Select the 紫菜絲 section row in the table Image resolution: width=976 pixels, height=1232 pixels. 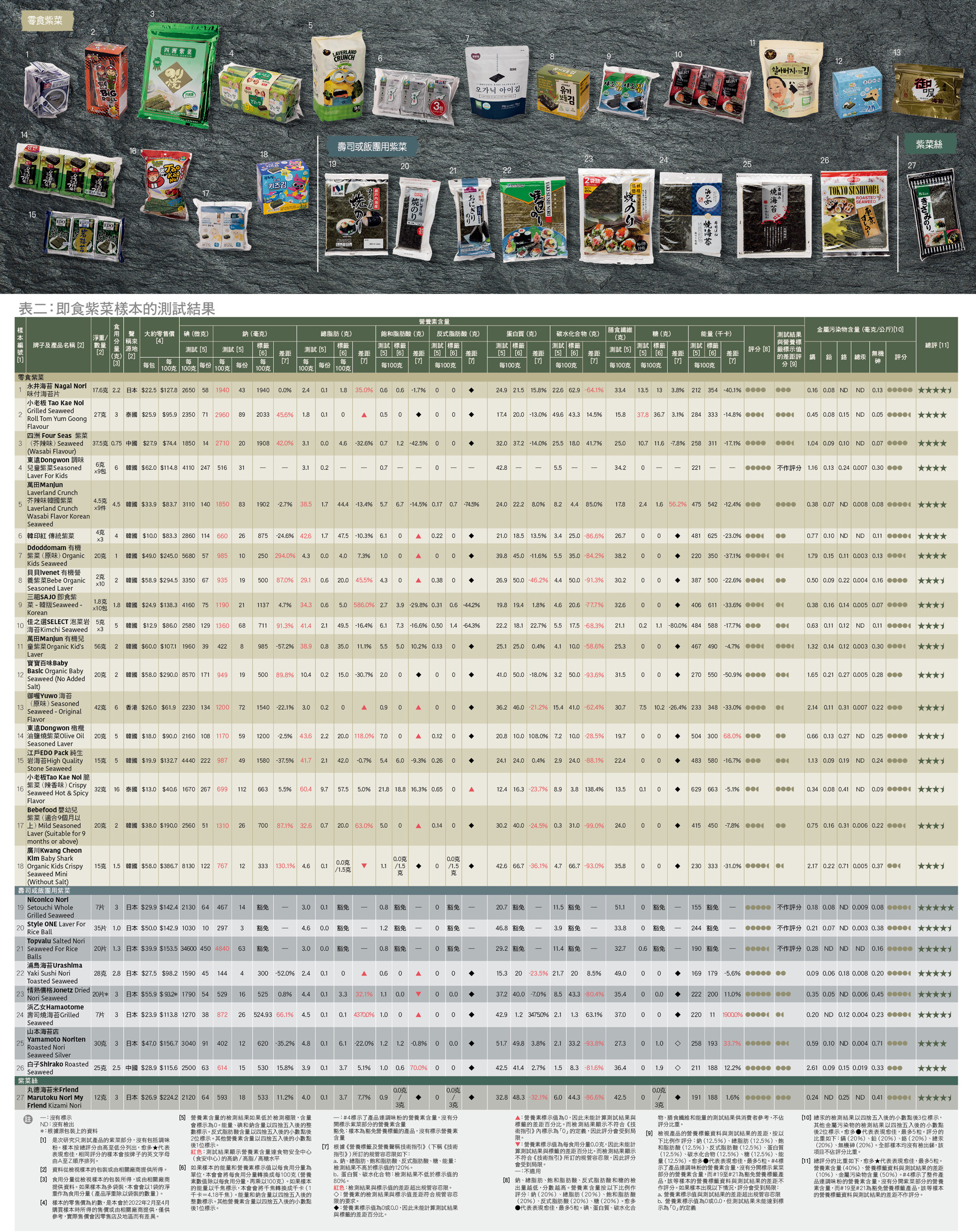(x=486, y=1081)
